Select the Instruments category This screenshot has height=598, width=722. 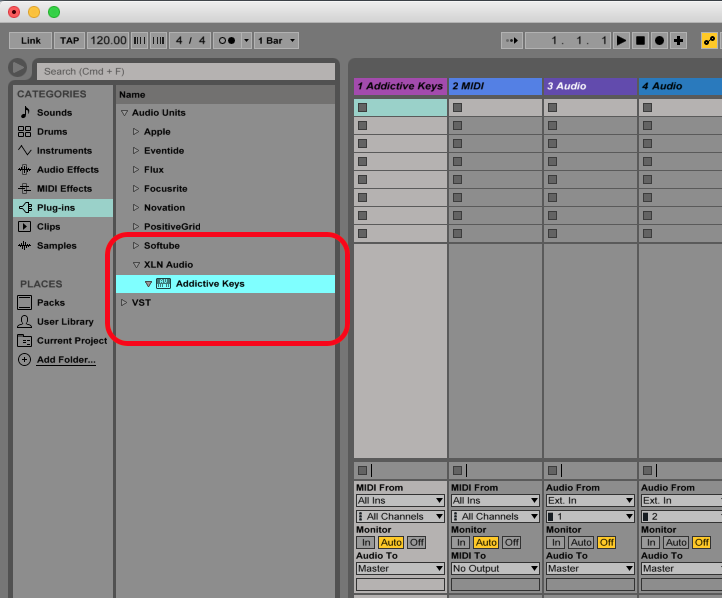64,151
